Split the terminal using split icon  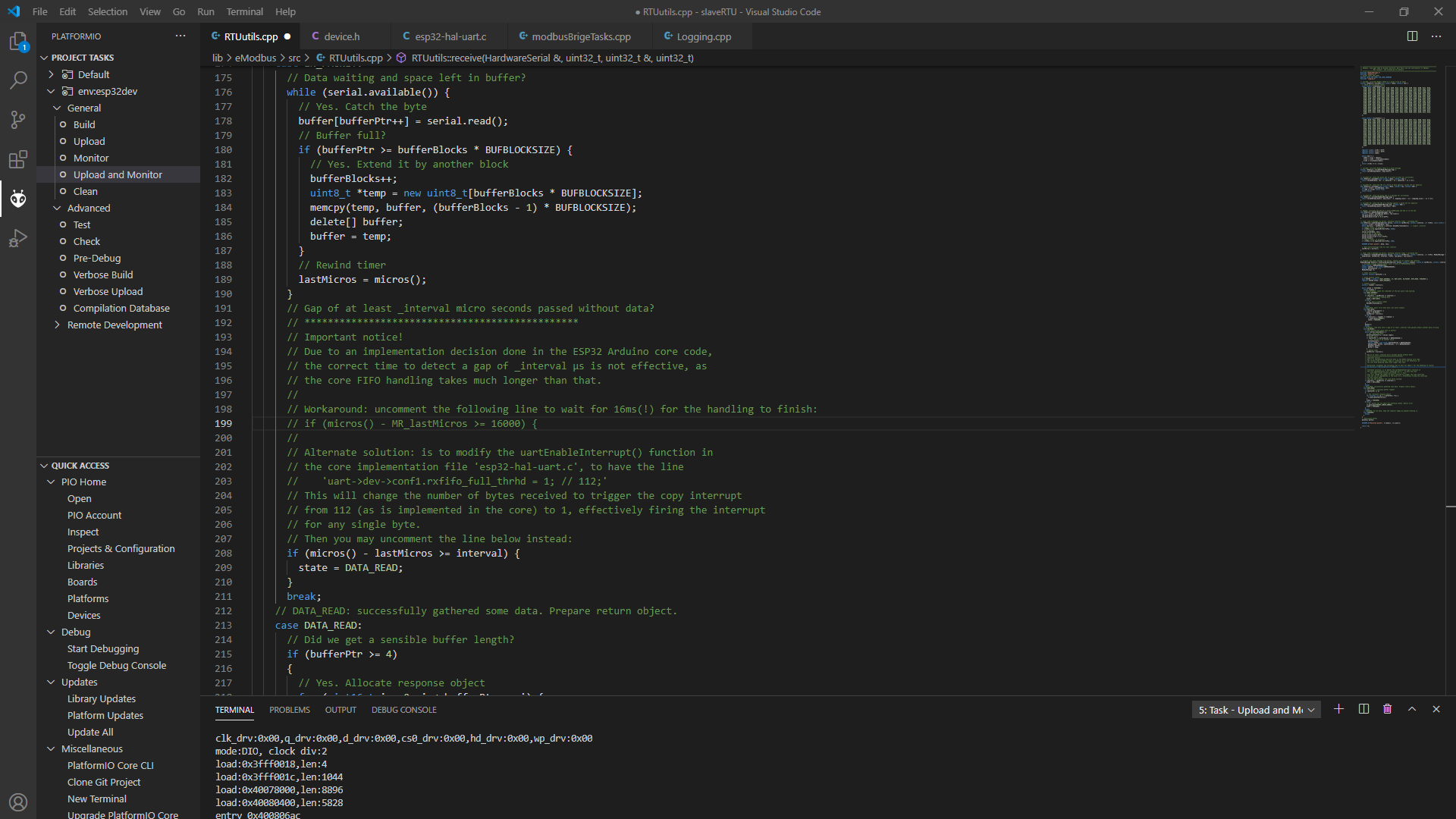[1363, 709]
